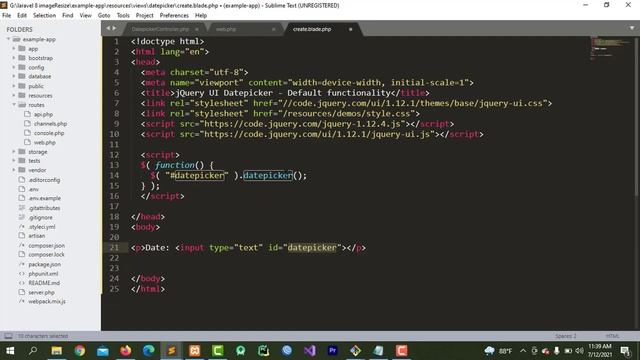Open the Tools menu
This screenshot has width=640, height=360.
[123, 16]
